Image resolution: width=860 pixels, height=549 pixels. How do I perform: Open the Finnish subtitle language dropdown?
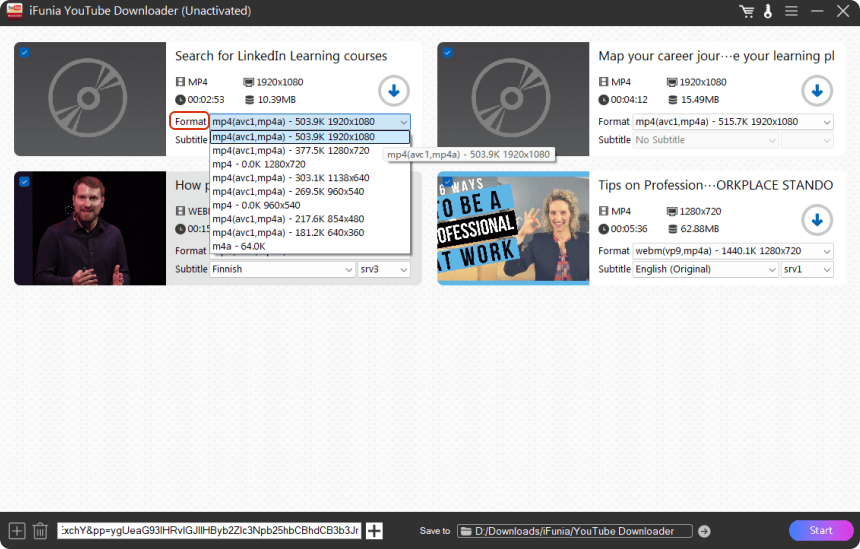282,270
